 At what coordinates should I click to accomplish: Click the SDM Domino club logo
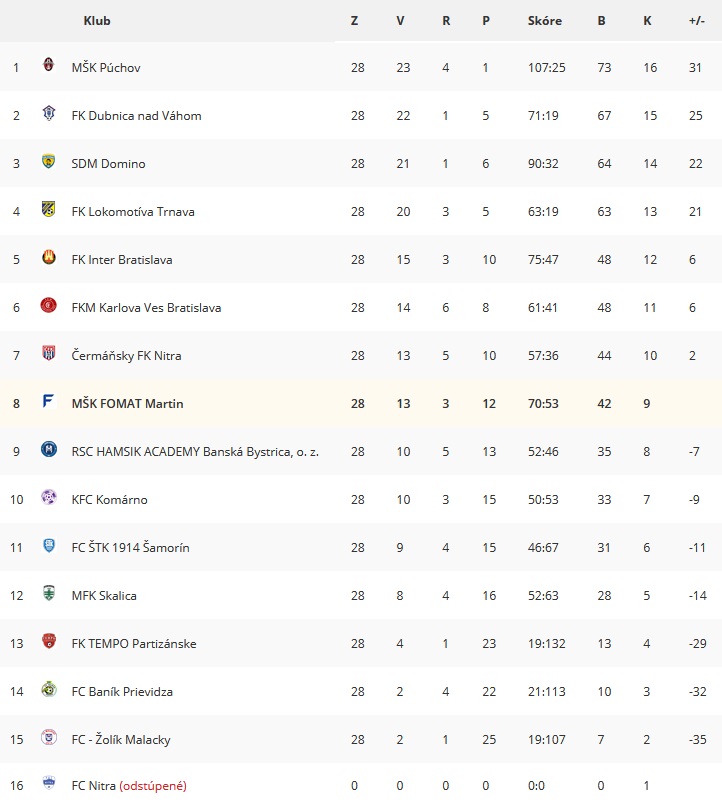pos(48,161)
